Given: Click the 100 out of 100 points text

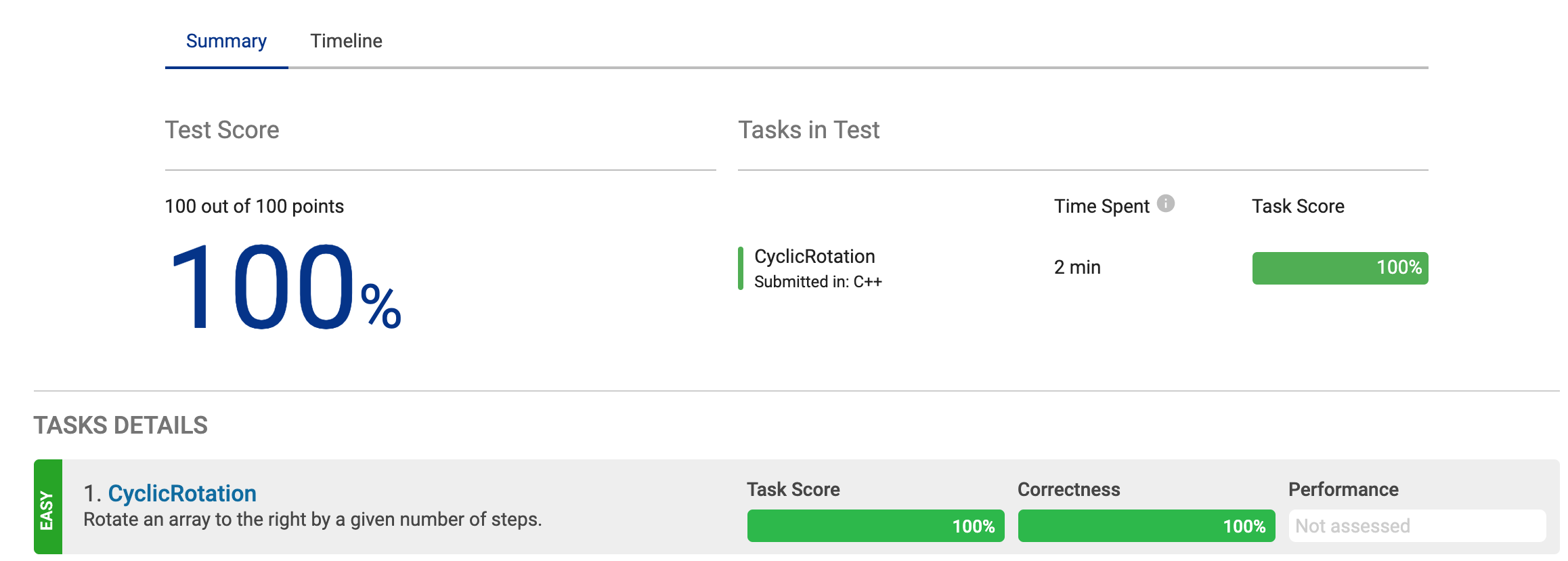Looking at the screenshot, I should (x=255, y=206).
